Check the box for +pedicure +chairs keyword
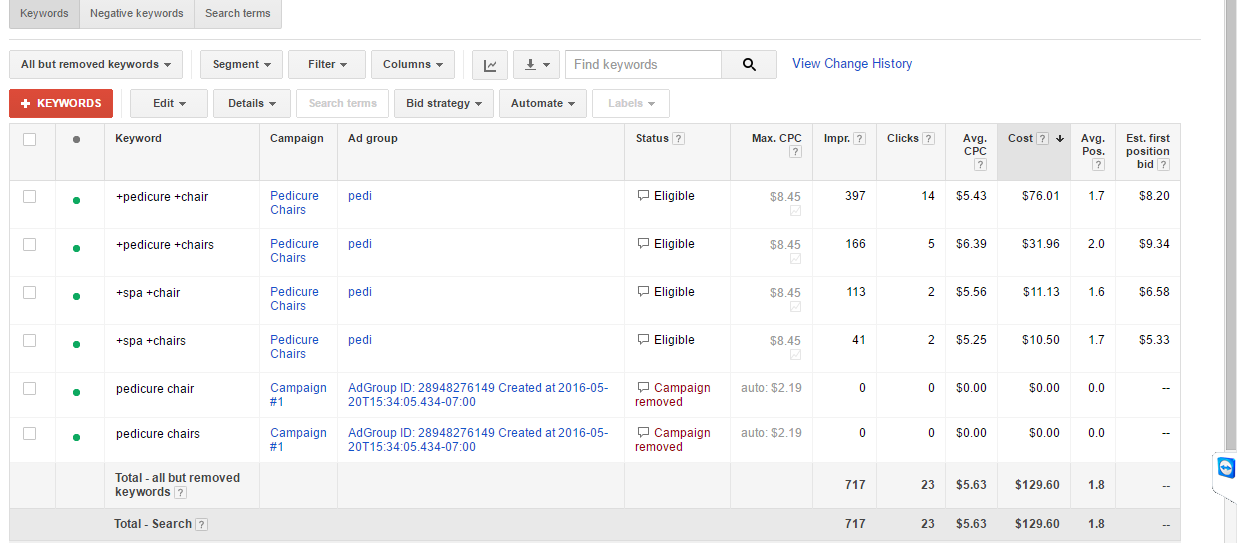This screenshot has width=1237, height=543. (x=30, y=244)
